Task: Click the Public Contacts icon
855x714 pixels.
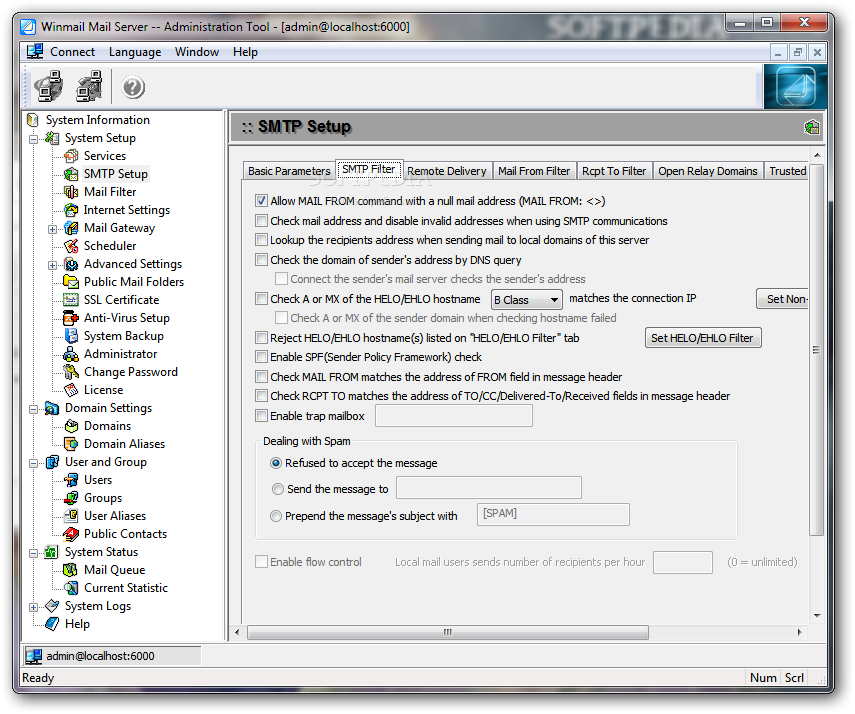Action: coord(71,534)
